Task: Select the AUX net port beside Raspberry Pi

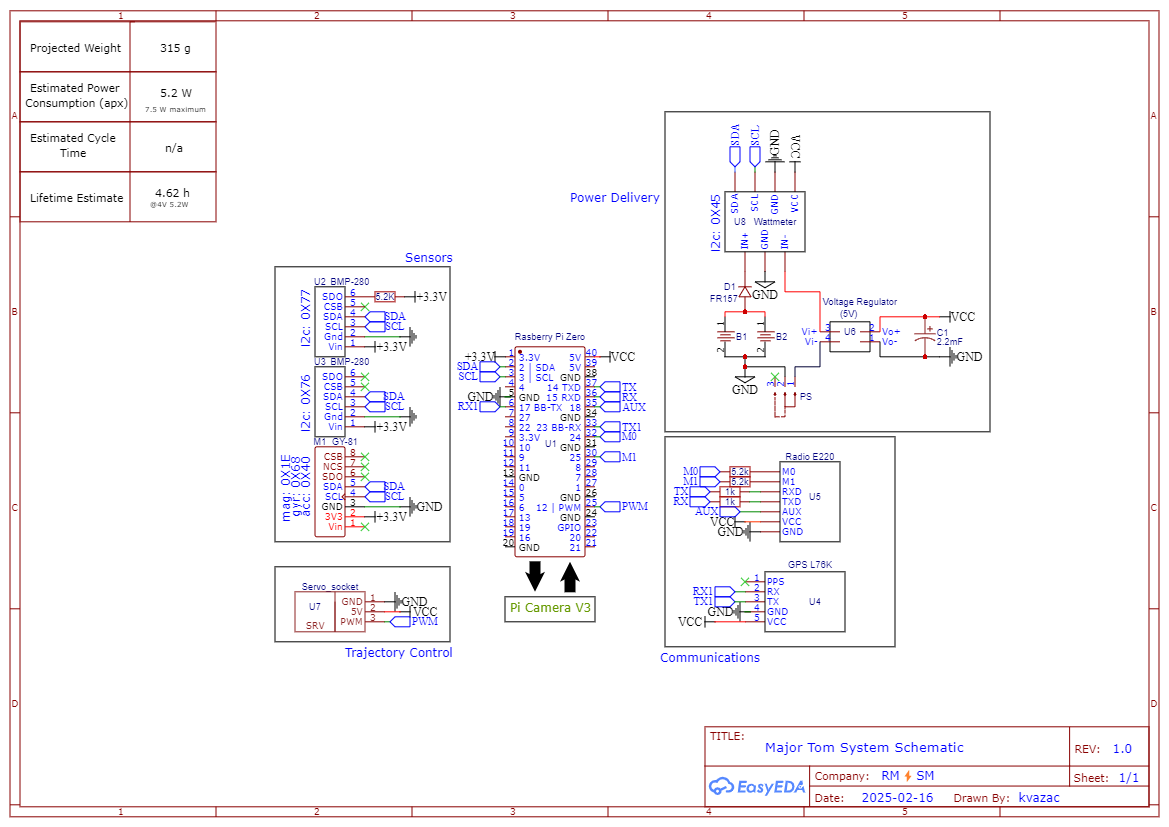Action: tap(624, 407)
